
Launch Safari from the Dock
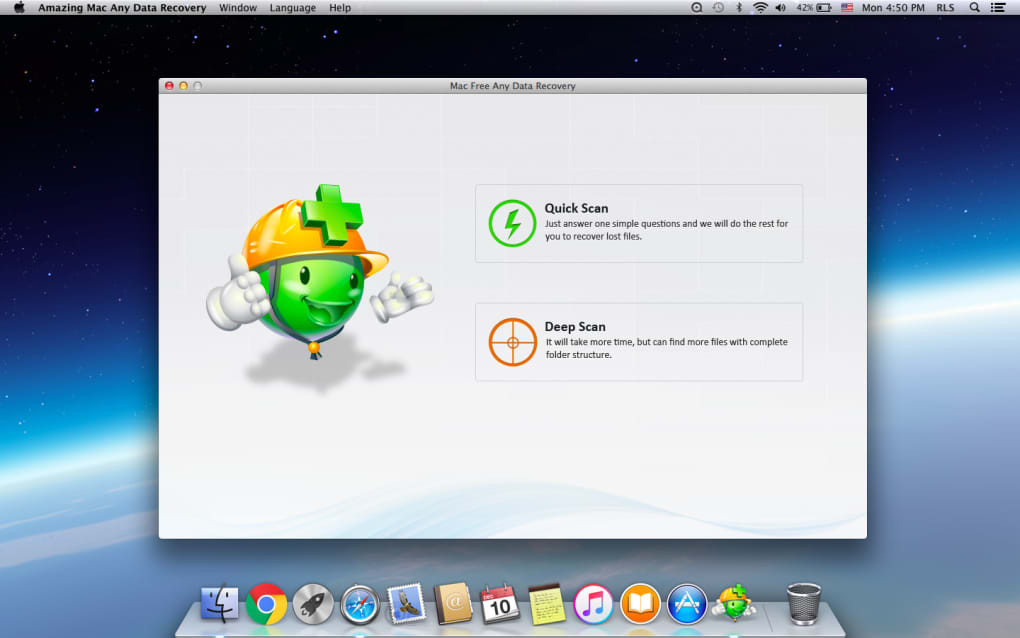tap(360, 605)
